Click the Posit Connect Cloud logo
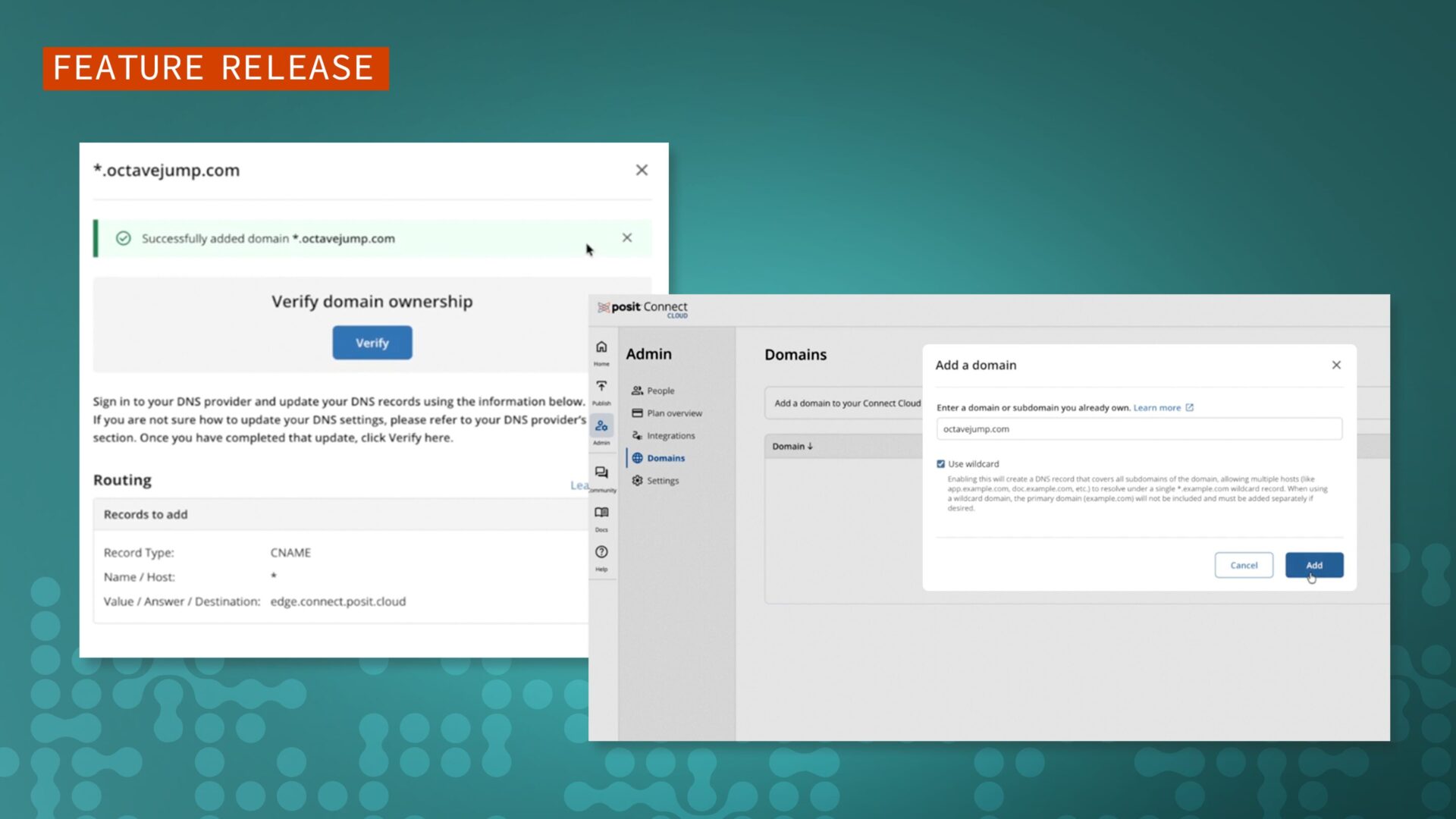 pos(643,308)
